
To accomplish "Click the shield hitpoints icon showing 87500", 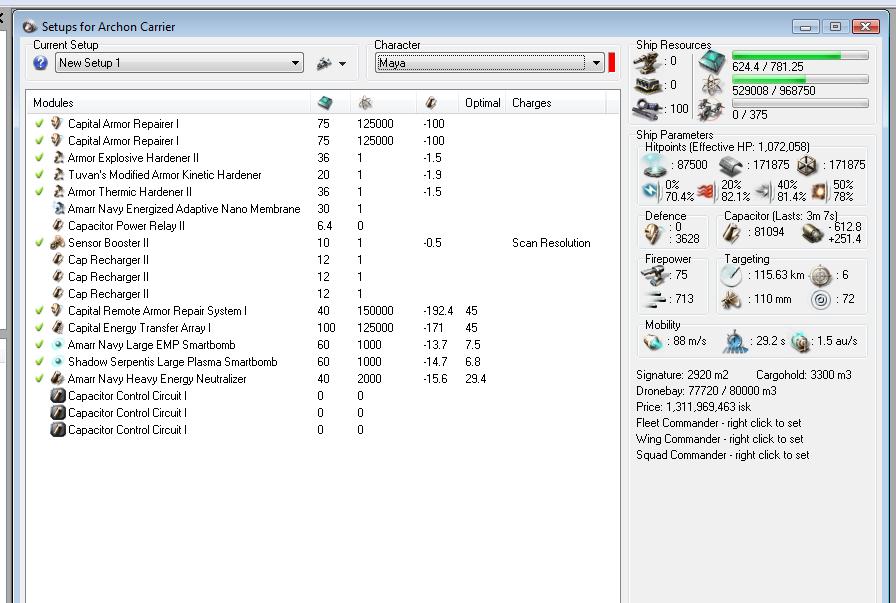I will pyautogui.click(x=654, y=165).
